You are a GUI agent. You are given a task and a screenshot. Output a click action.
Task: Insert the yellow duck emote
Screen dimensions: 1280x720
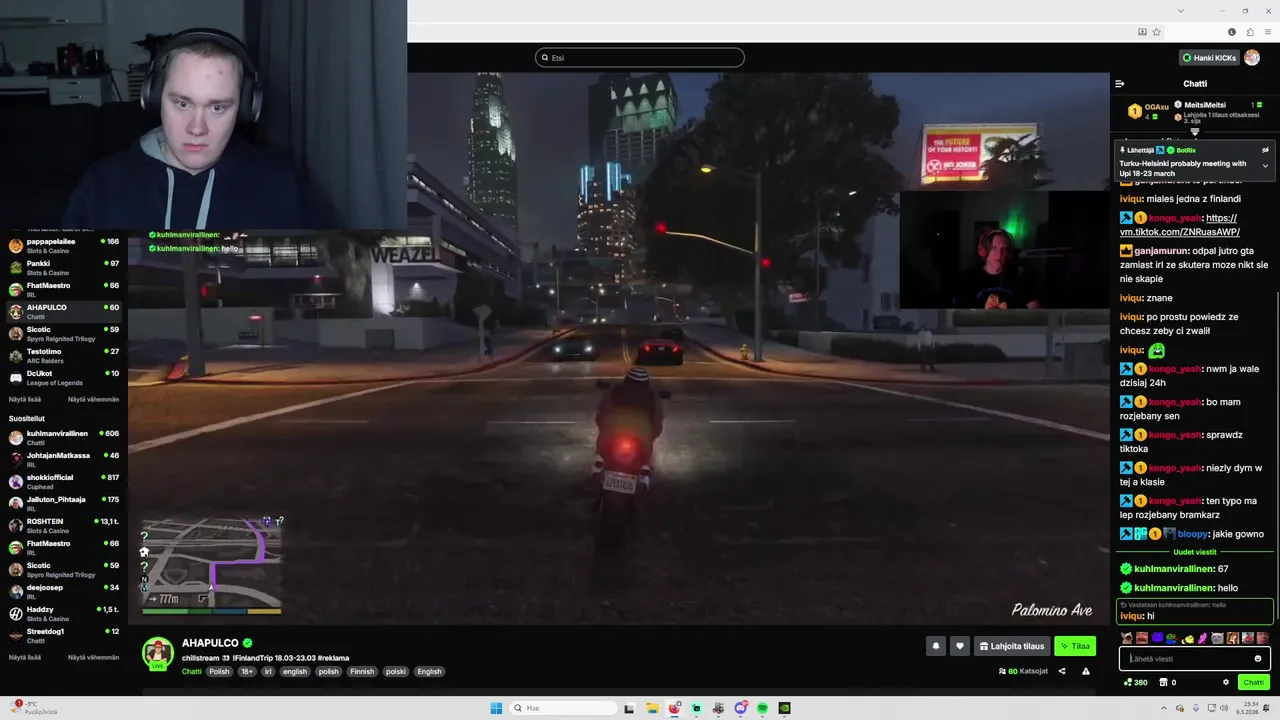click(1187, 638)
